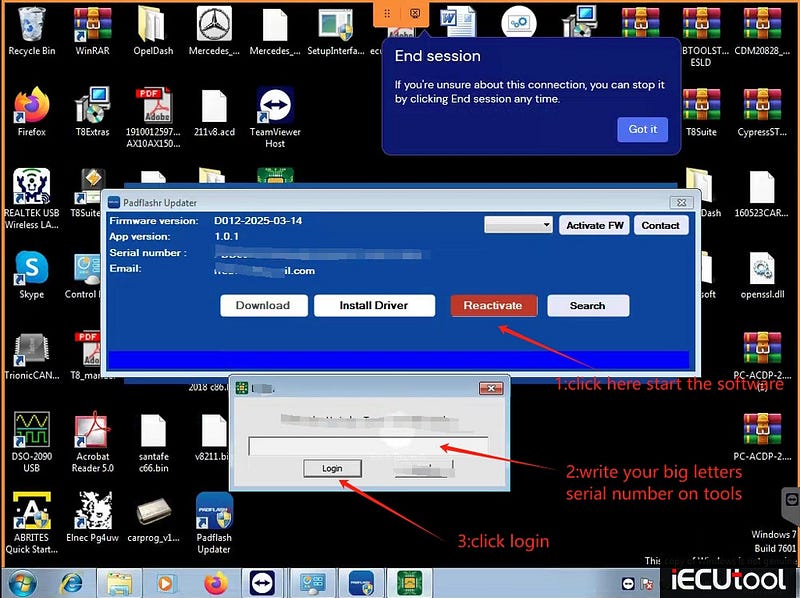The width and height of the screenshot is (800, 598).
Task: Close the small login dialog
Action: [491, 388]
